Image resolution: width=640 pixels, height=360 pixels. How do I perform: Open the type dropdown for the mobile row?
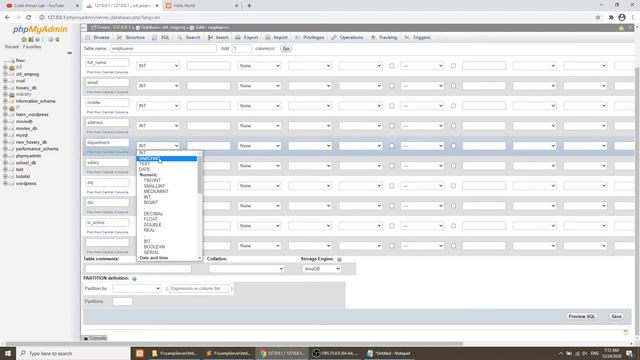point(158,106)
